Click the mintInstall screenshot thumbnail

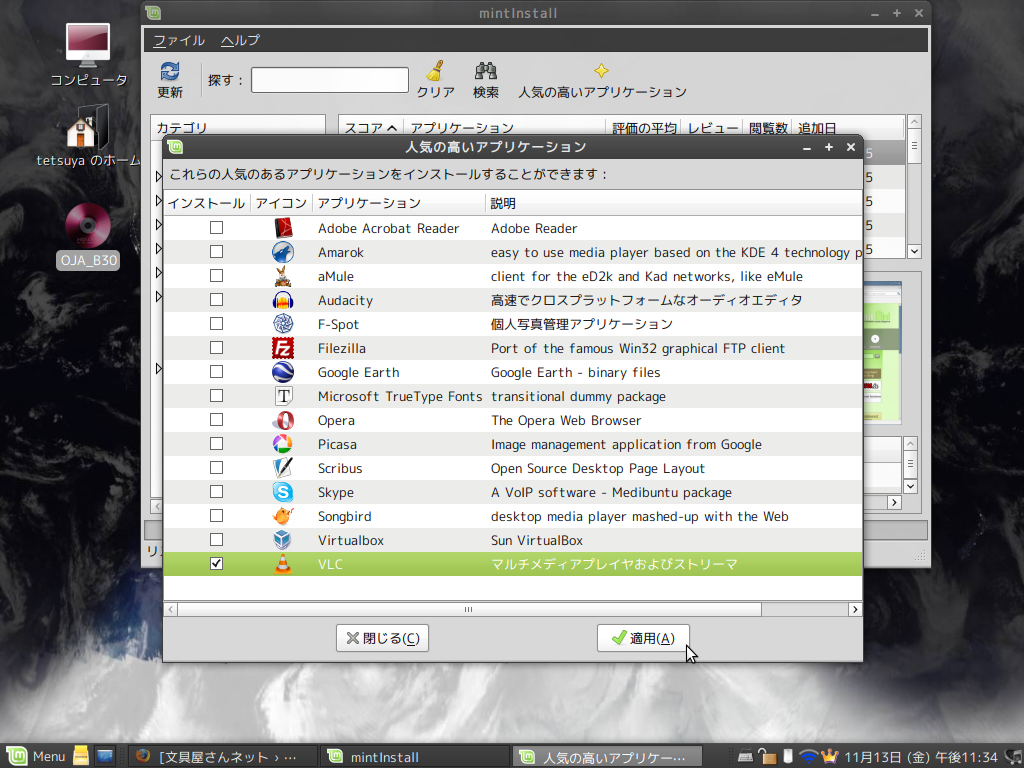coord(882,353)
